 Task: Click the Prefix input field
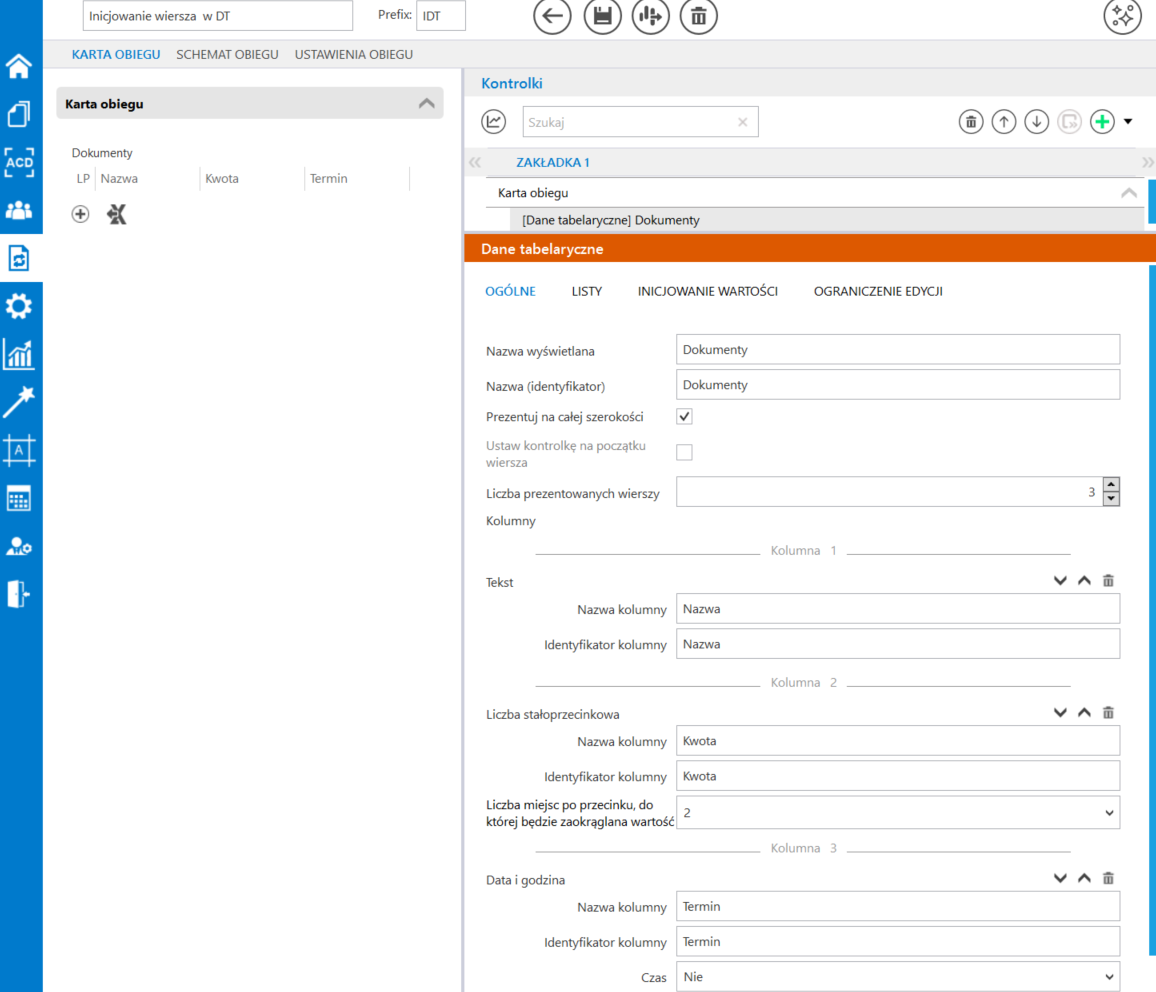[441, 15]
